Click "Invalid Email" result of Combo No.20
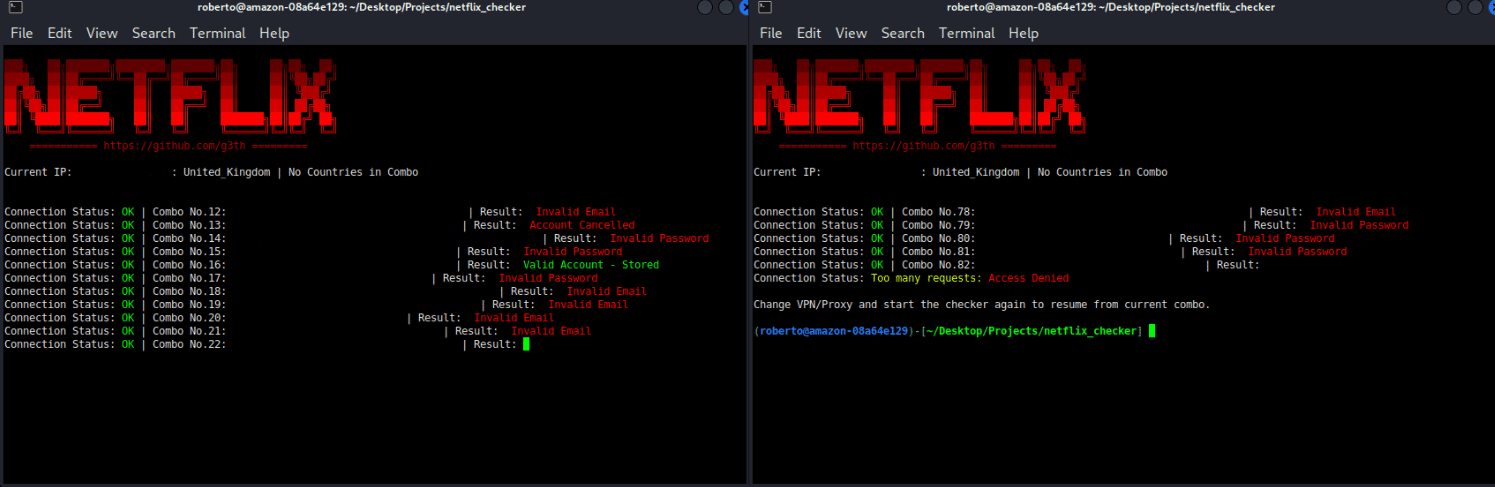The height and width of the screenshot is (487, 1495). [x=514, y=318]
